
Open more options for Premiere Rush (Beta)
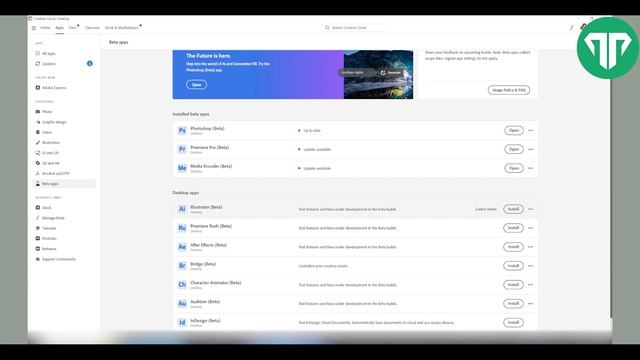pyautogui.click(x=530, y=228)
